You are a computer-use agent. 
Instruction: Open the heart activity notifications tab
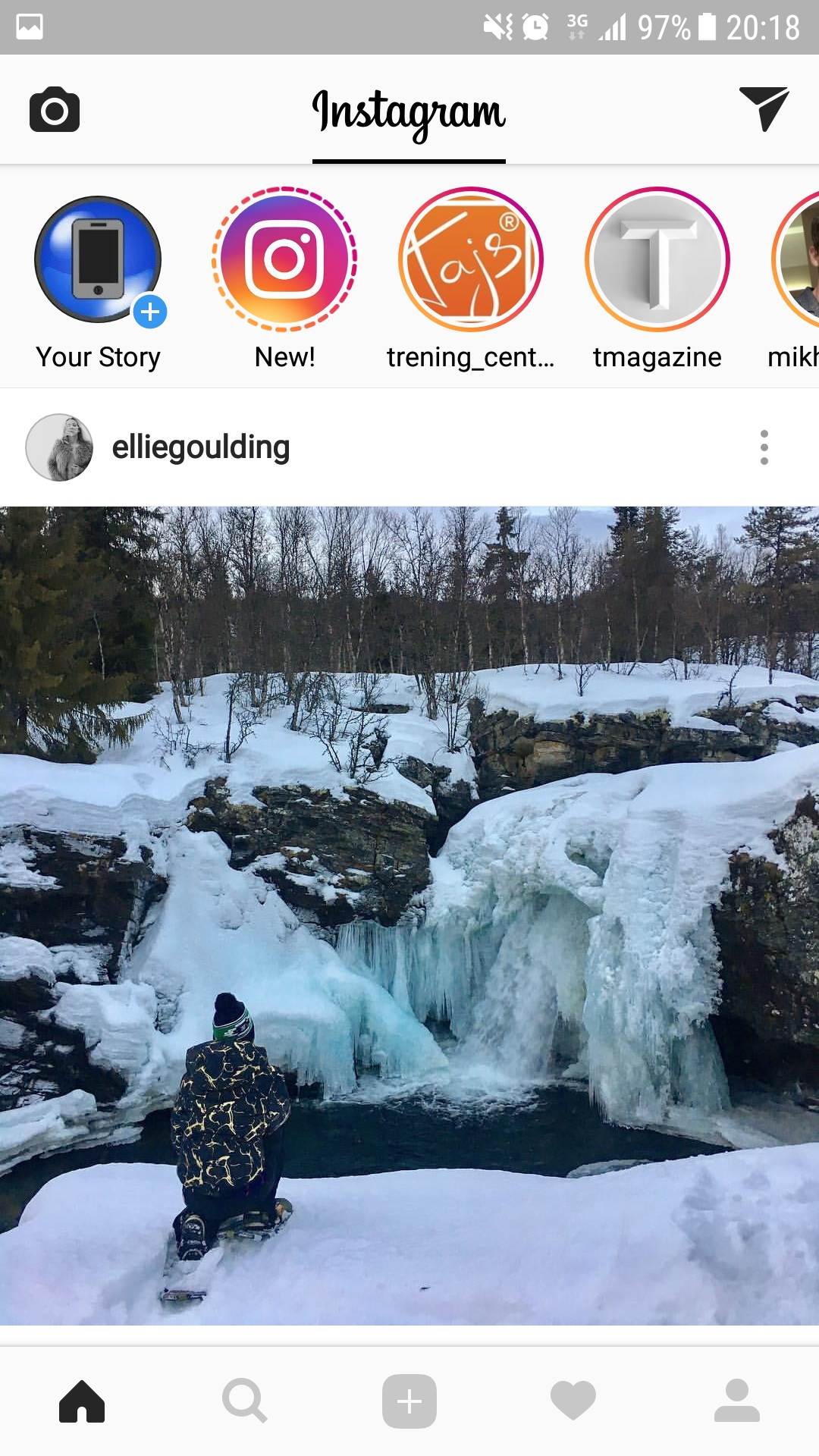[573, 1401]
